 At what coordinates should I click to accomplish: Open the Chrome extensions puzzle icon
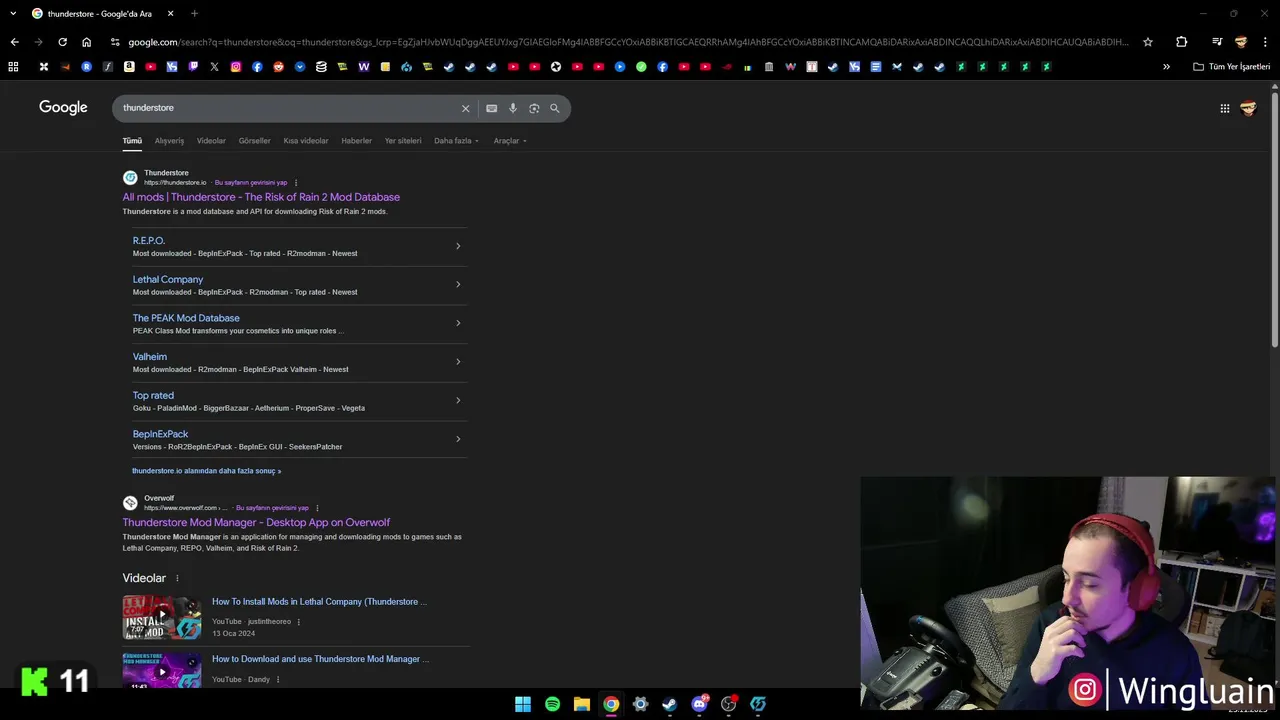(1181, 42)
